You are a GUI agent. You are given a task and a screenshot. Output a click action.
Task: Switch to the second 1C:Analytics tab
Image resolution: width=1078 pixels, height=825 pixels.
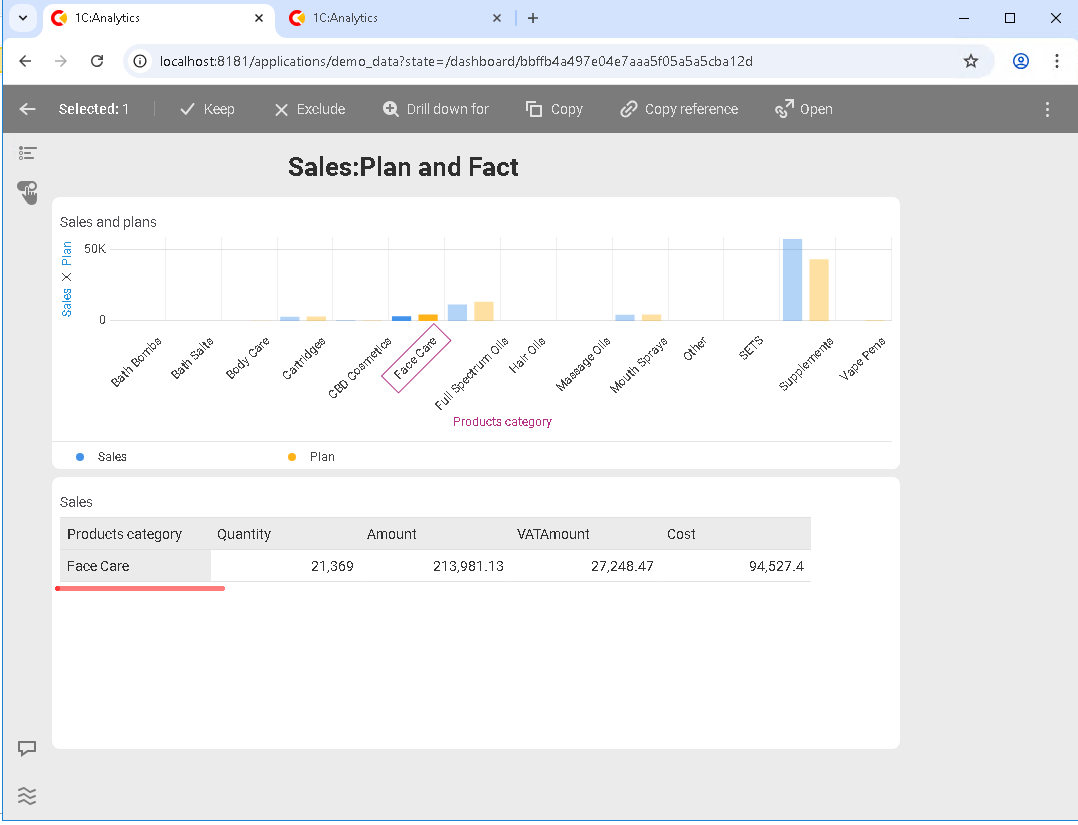(x=390, y=18)
